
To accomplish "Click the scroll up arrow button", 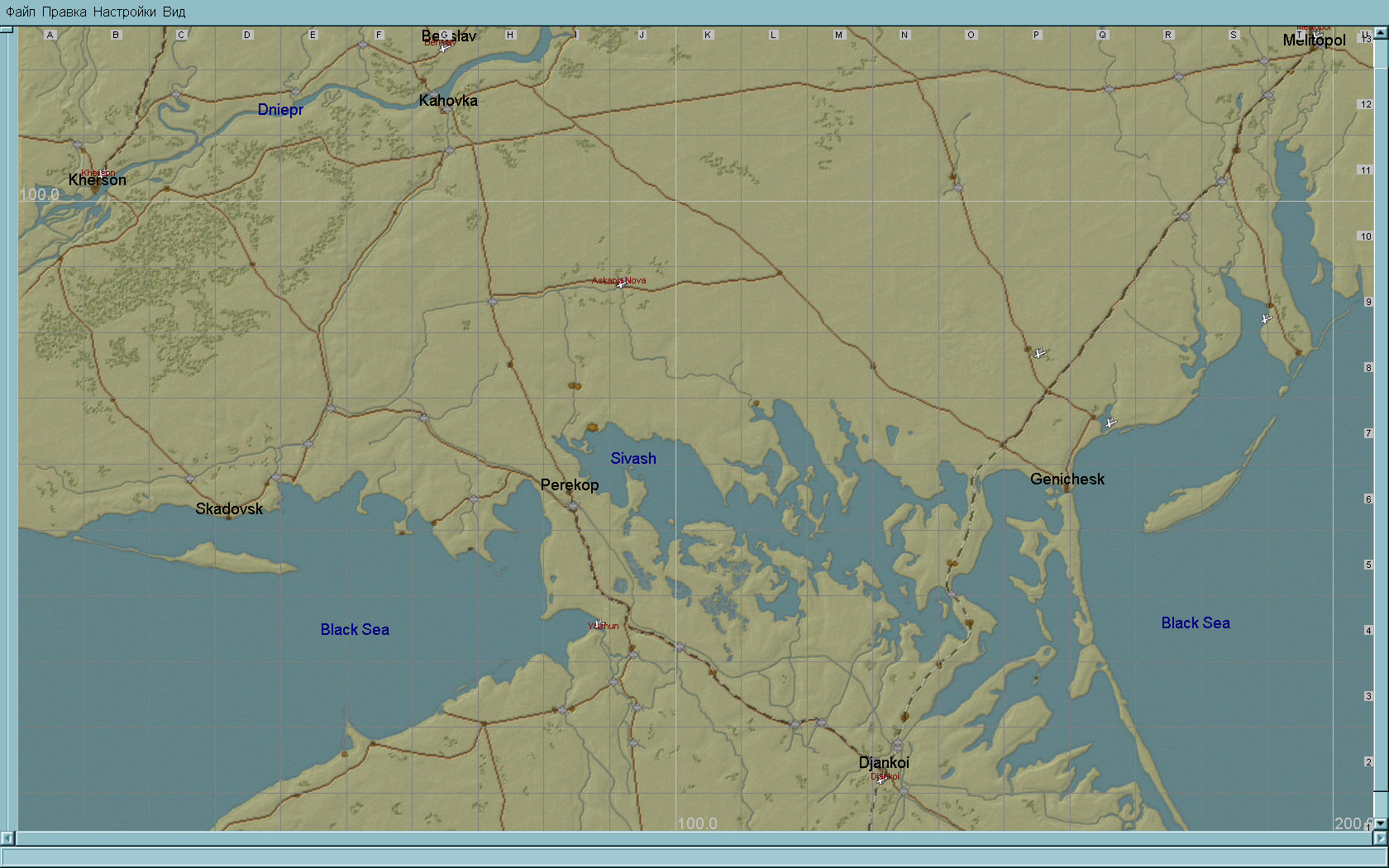I will pos(1381,33).
